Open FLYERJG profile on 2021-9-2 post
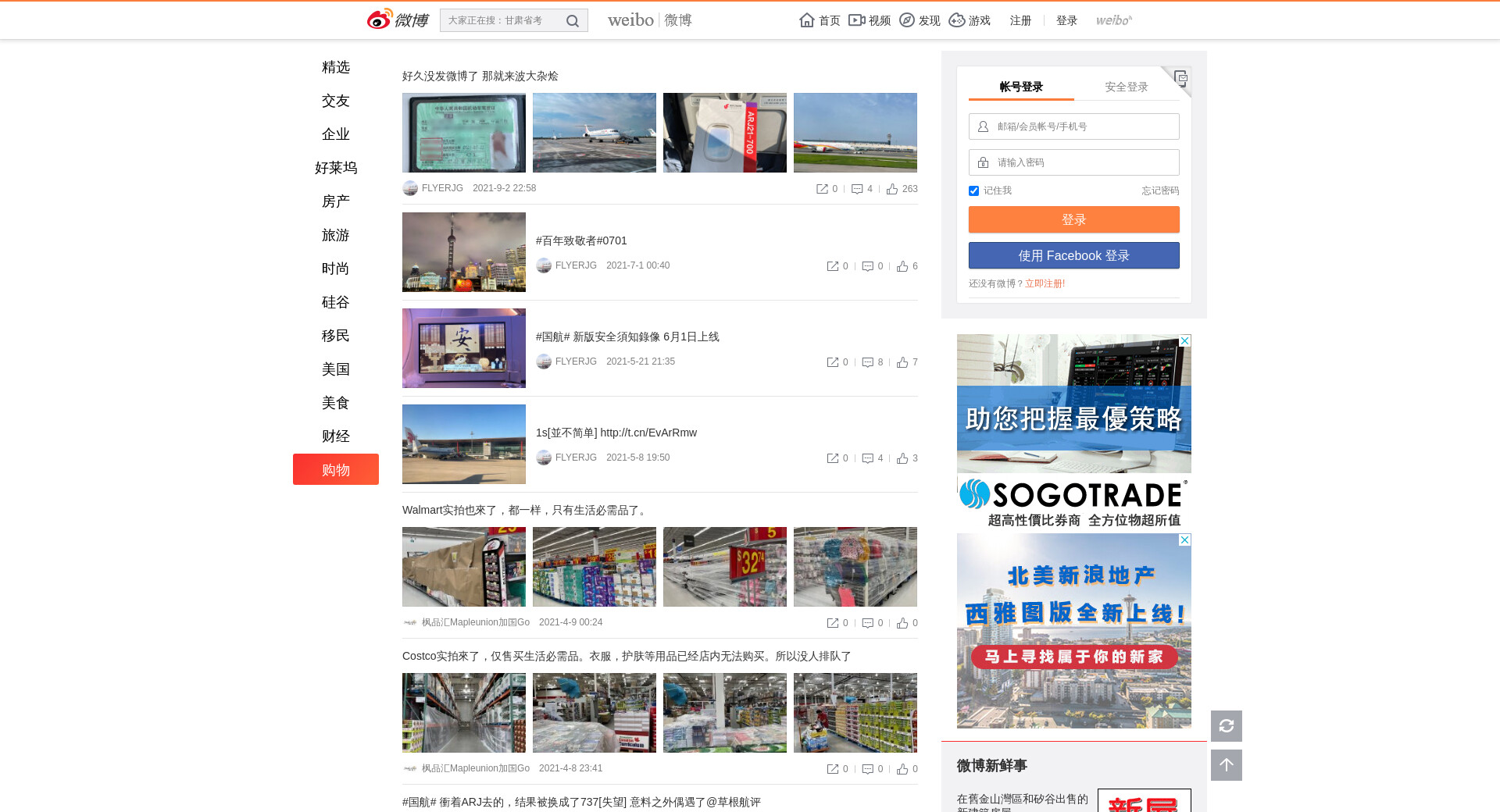 point(442,188)
